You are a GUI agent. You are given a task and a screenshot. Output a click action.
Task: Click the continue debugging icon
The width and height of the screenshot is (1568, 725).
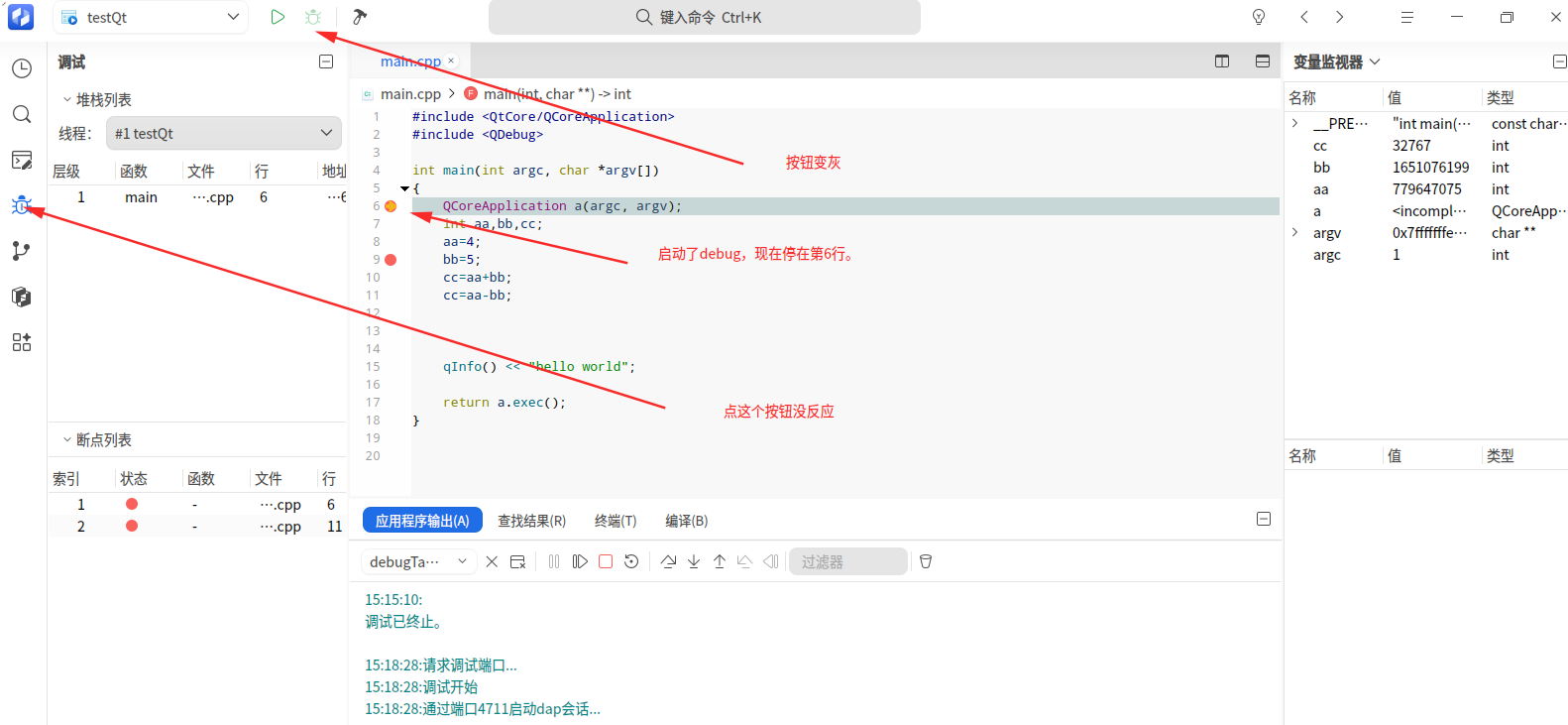580,561
